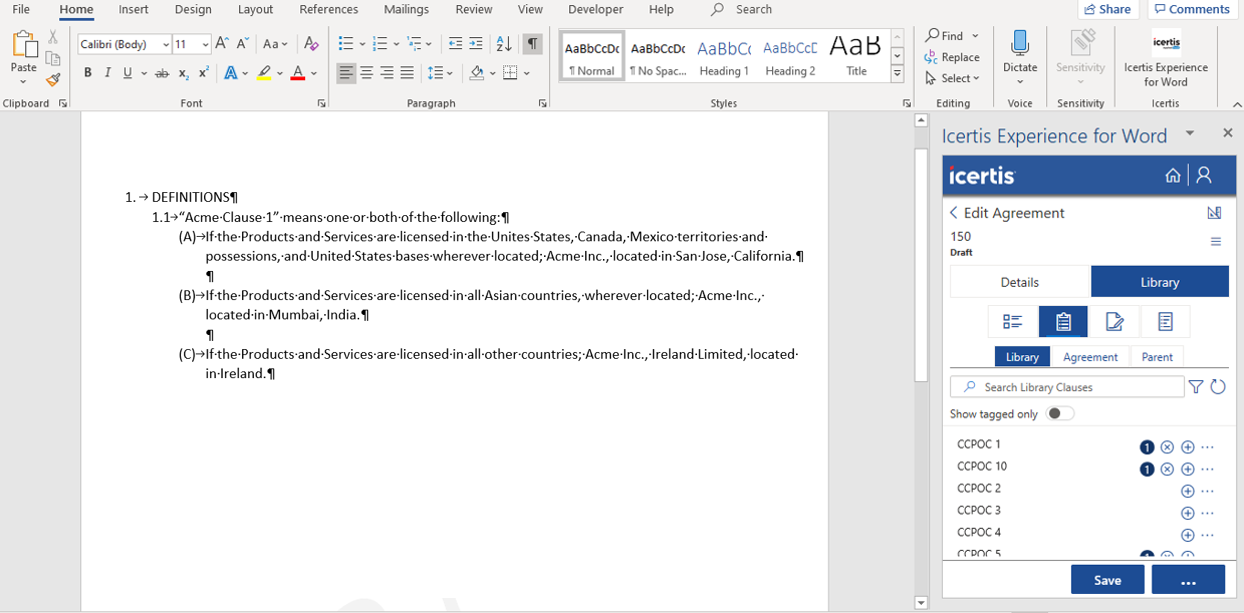Image resolution: width=1244 pixels, height=613 pixels.
Task: Click the Icertis home icon
Action: (x=1173, y=175)
